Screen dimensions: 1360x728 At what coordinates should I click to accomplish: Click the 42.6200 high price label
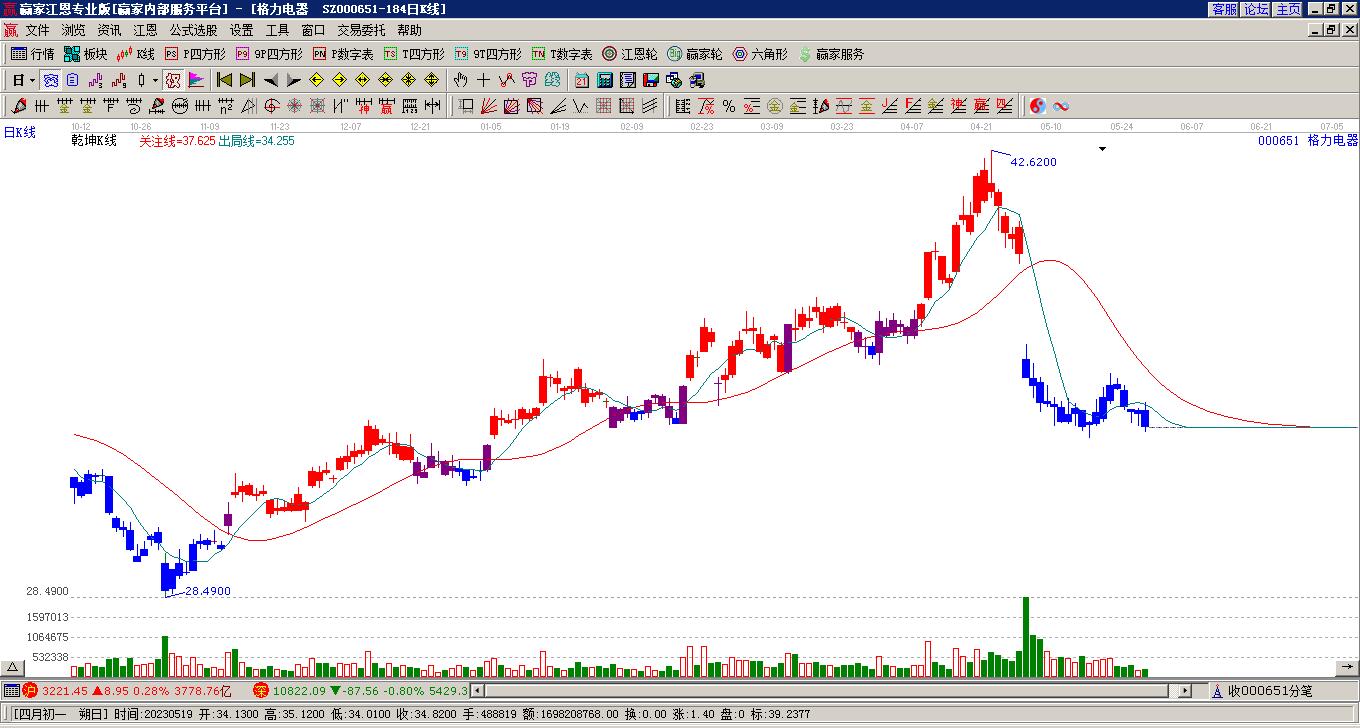pos(1033,162)
